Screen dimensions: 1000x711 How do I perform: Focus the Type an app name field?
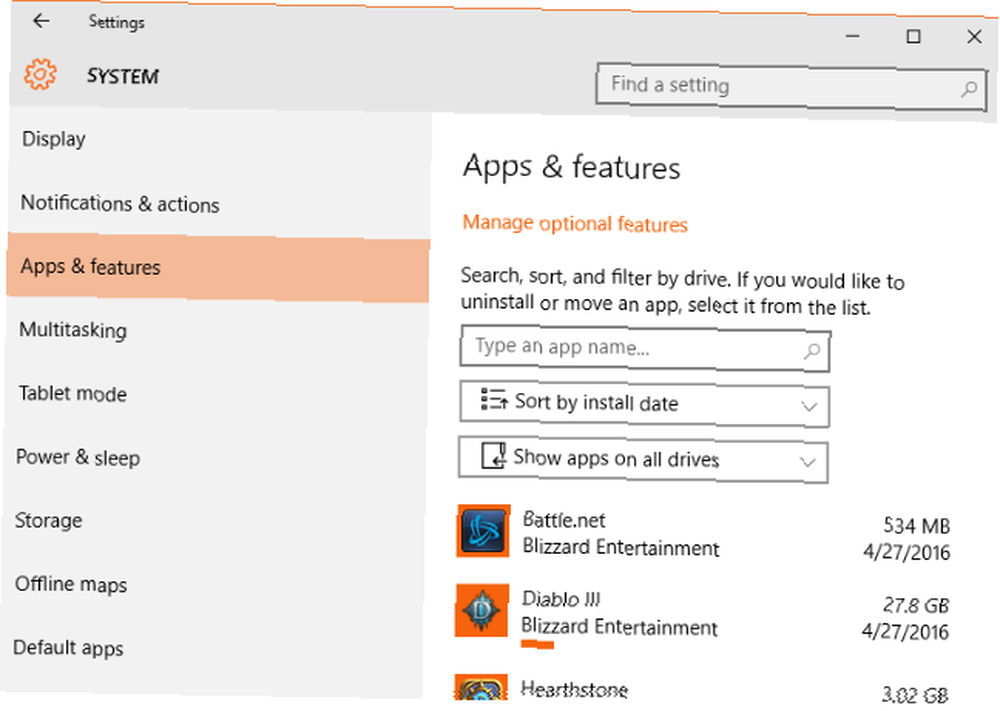645,348
